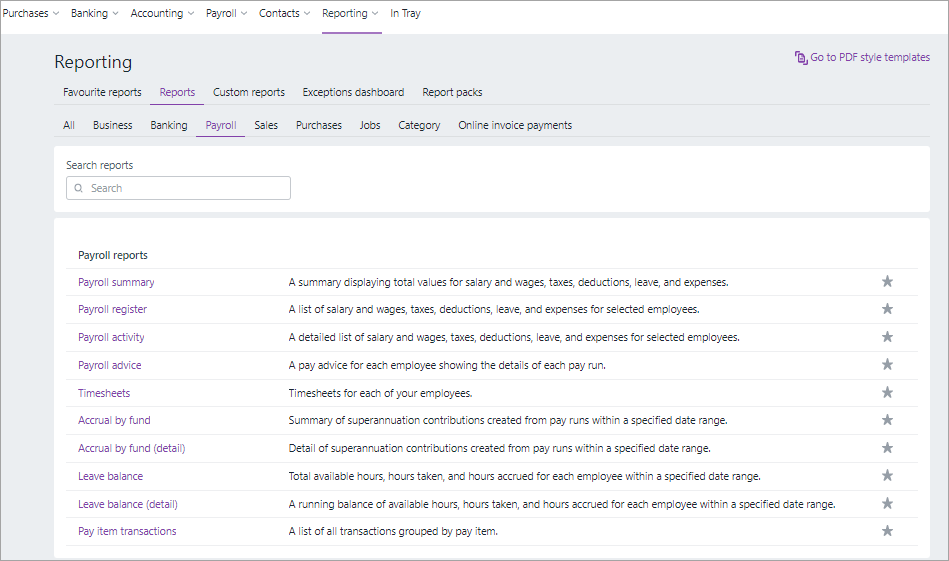Expand the Contacts dropdown menu

coord(285,14)
